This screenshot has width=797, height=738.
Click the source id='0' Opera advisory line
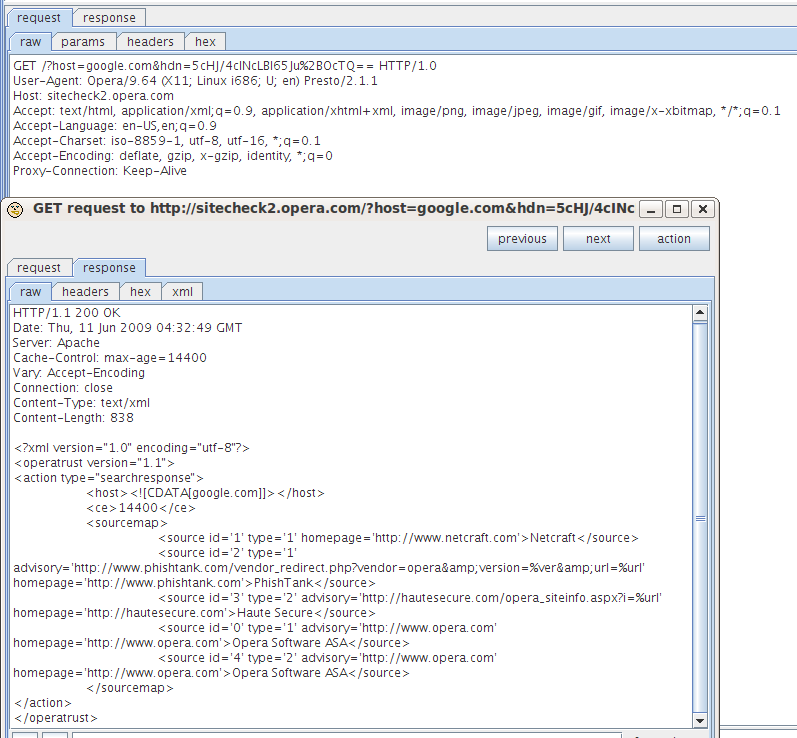[327, 628]
